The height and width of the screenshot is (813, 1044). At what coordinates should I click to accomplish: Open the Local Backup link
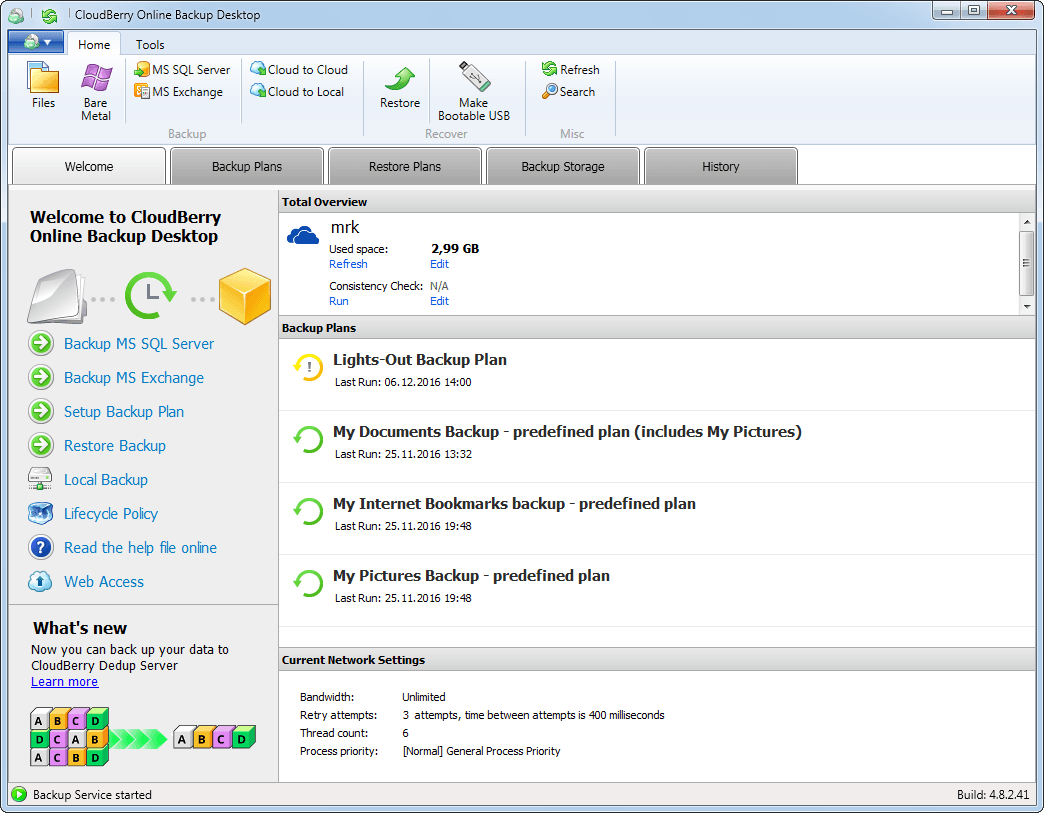click(x=106, y=479)
